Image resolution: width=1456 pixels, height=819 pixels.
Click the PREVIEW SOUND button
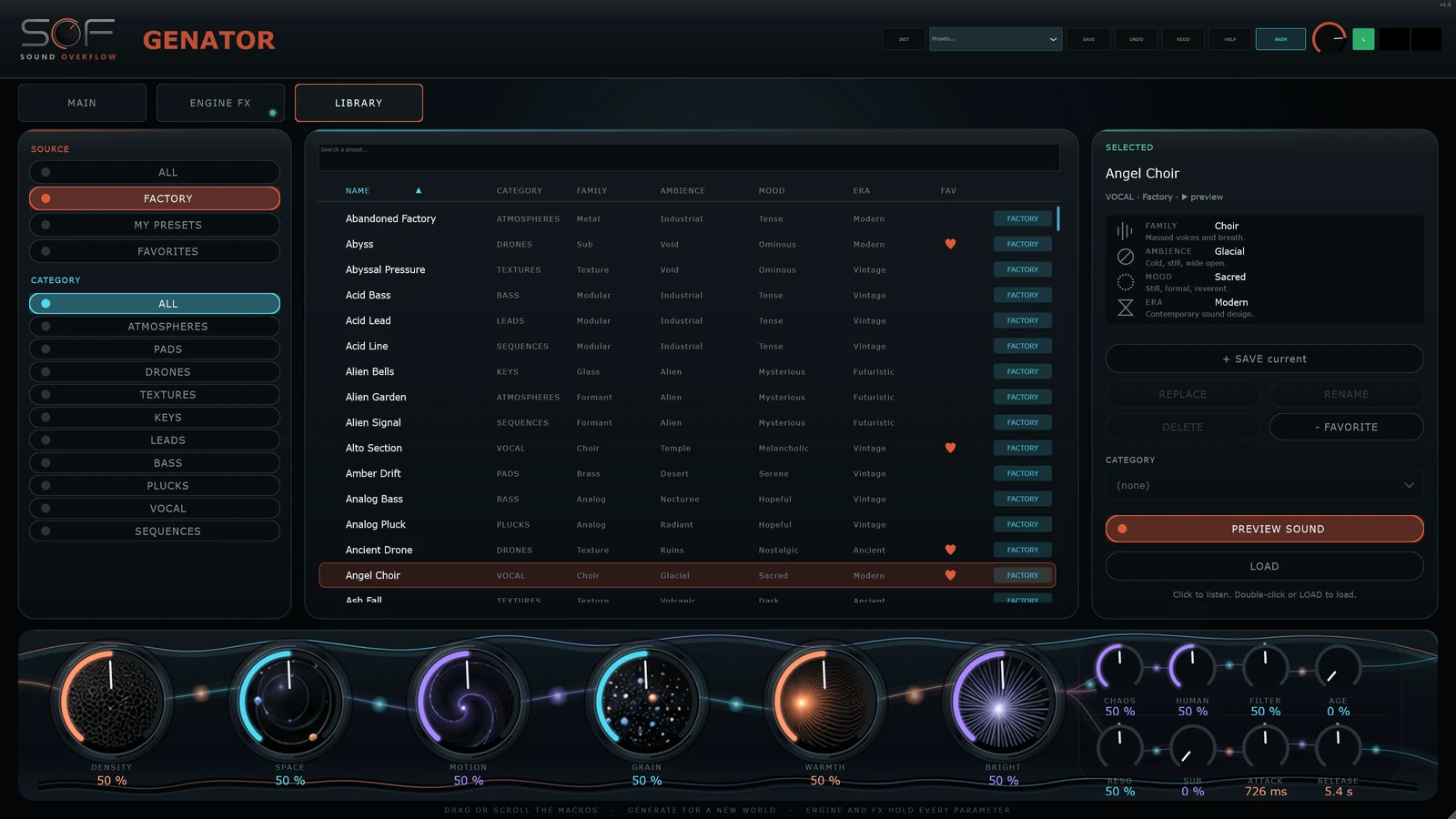click(1265, 529)
